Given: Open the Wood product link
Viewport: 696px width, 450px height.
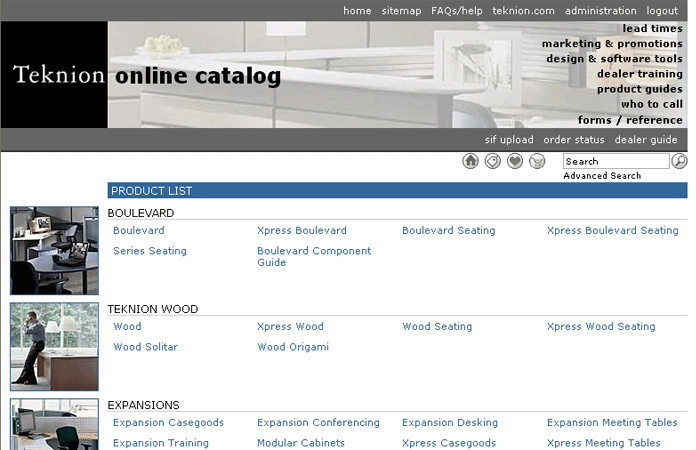Looking at the screenshot, I should tap(127, 326).
